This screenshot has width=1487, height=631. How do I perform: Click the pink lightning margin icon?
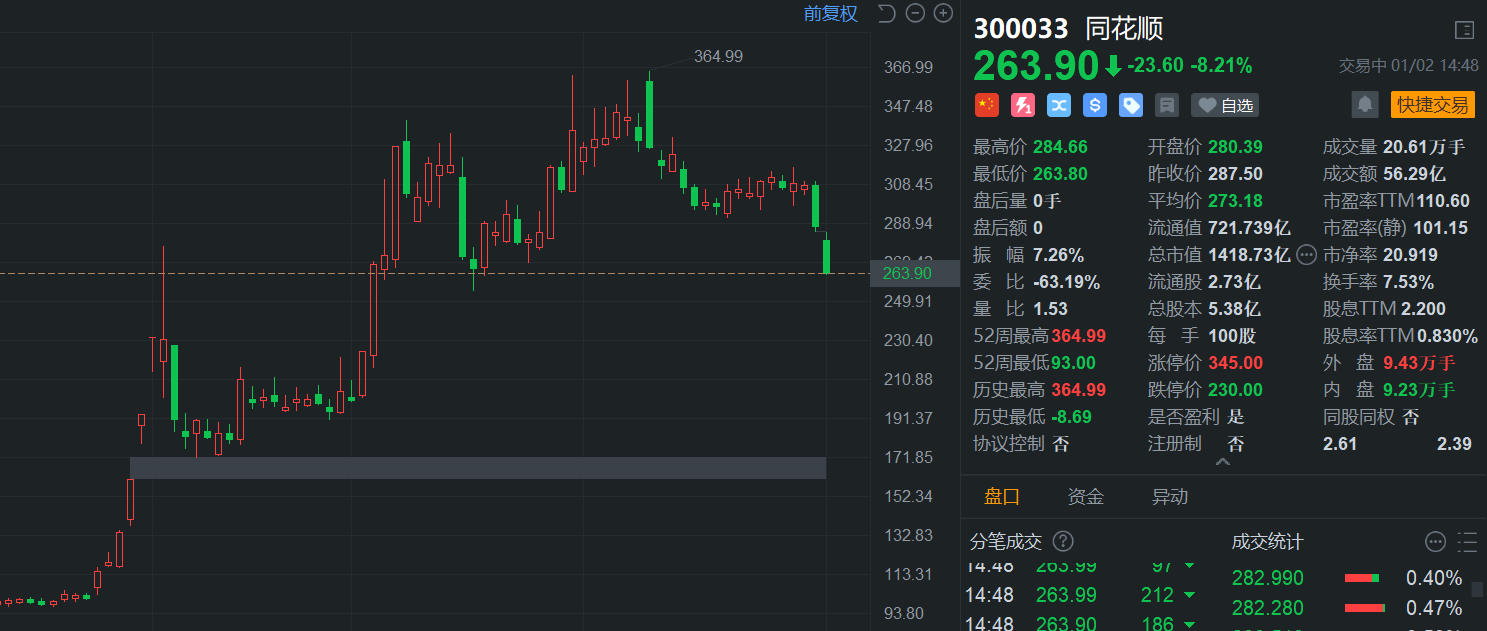click(1022, 105)
